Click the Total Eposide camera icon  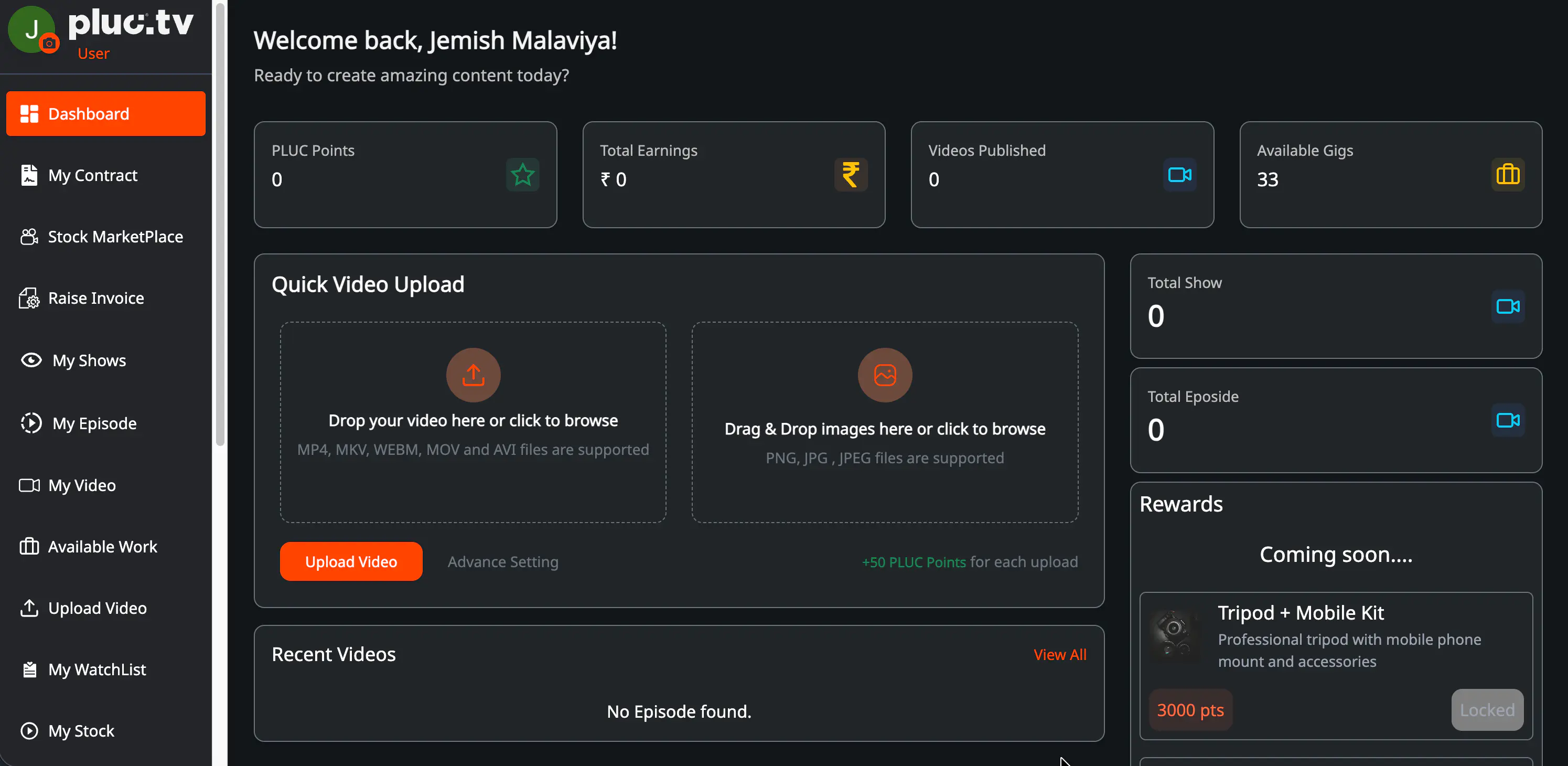pos(1507,420)
